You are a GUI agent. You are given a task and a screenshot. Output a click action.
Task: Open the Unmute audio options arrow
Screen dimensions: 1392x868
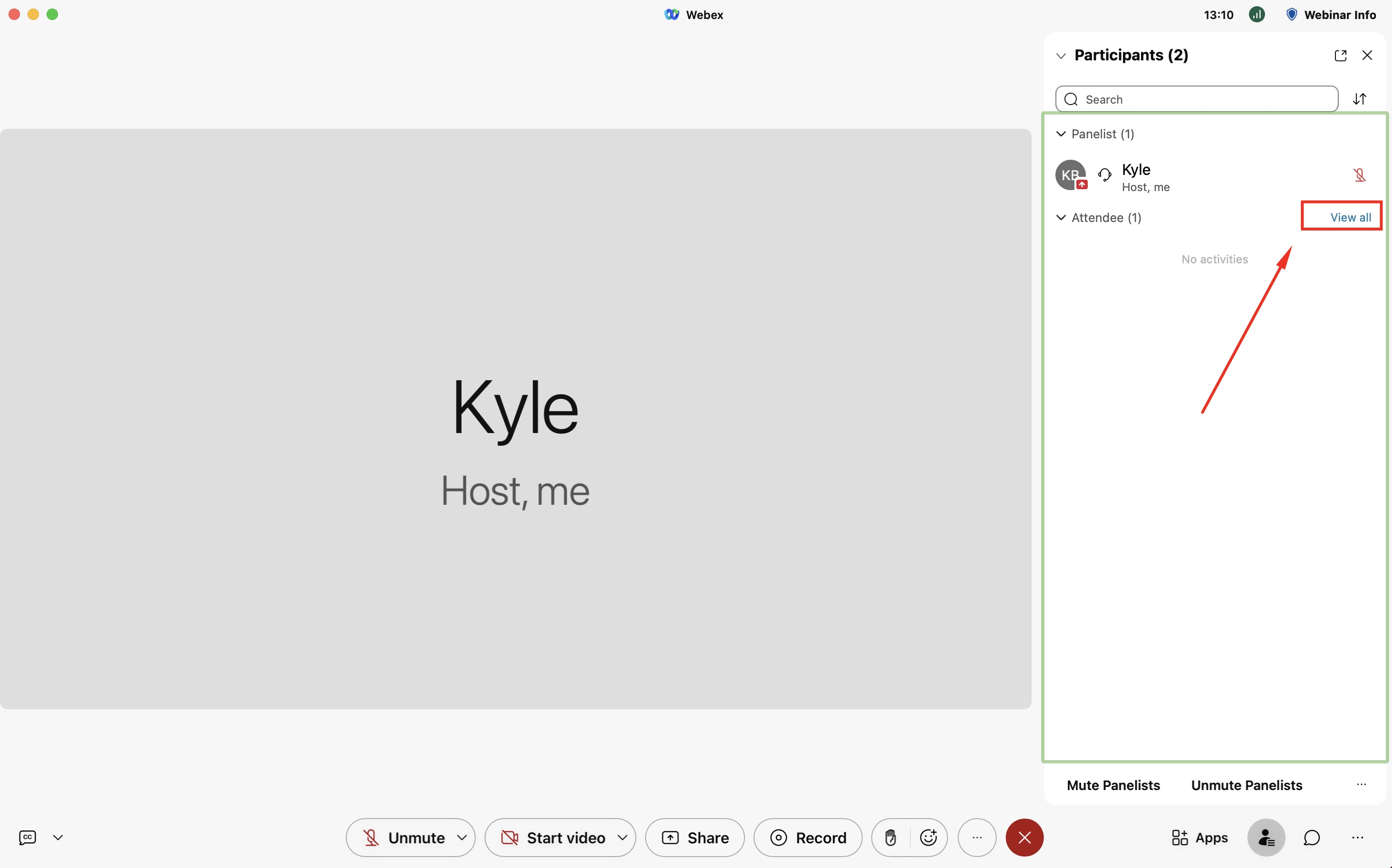point(462,838)
